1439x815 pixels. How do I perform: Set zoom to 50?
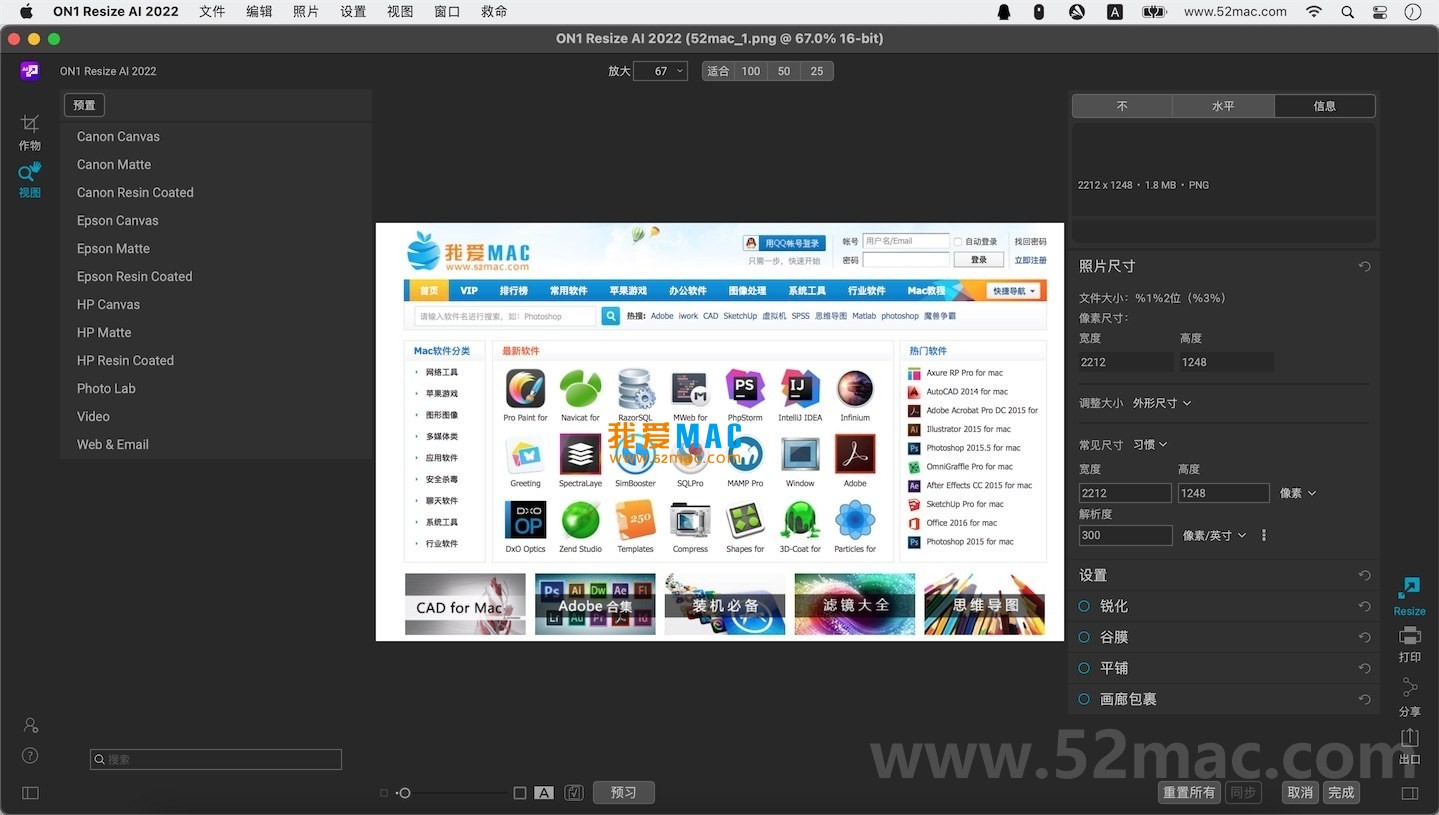point(784,71)
